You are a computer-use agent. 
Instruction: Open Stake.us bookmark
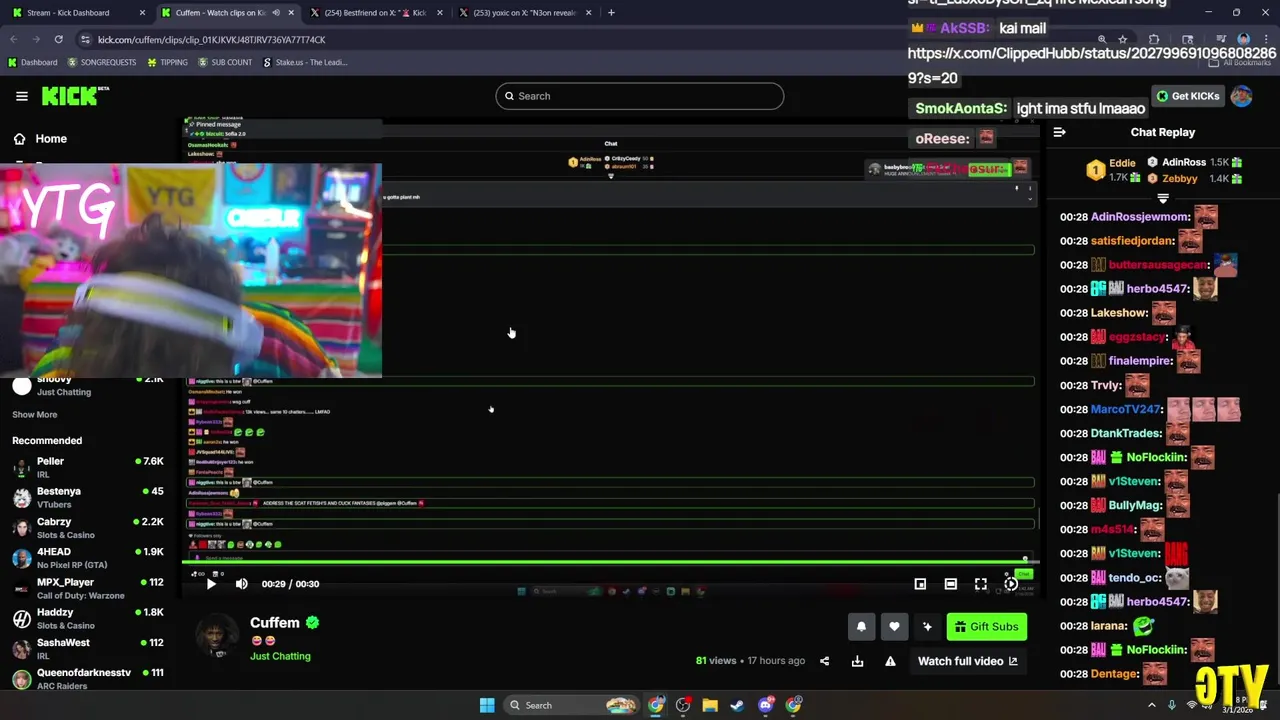click(x=305, y=62)
